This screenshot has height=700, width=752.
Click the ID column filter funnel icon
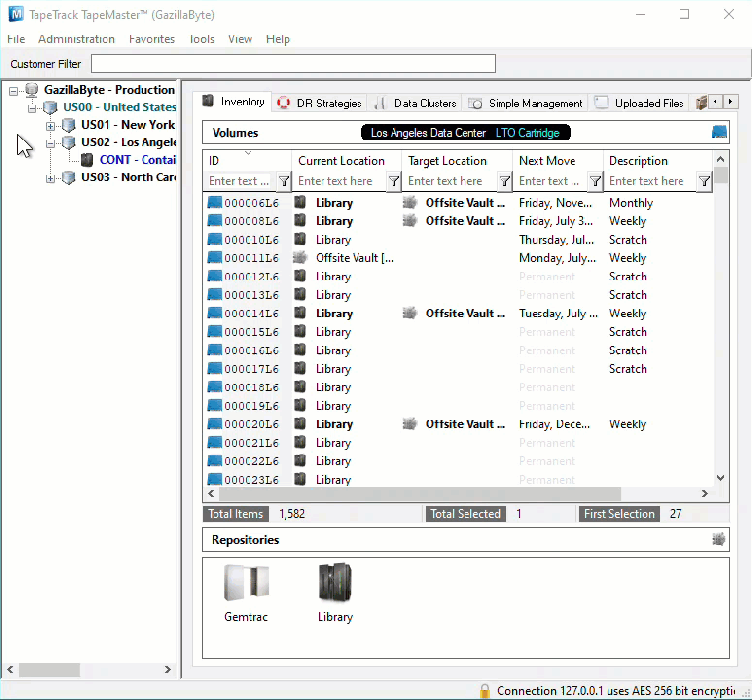pyautogui.click(x=284, y=181)
